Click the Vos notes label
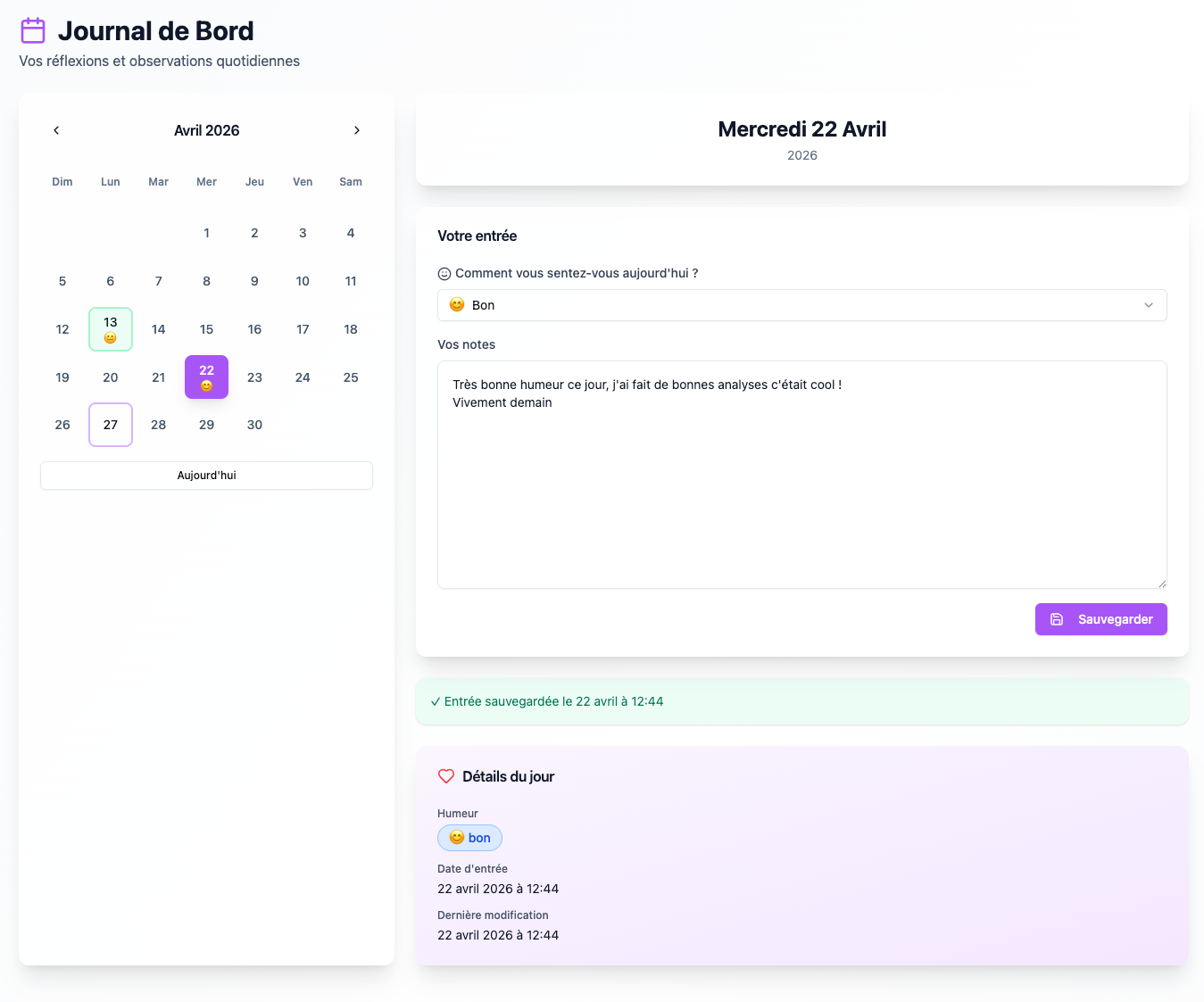 pos(466,344)
